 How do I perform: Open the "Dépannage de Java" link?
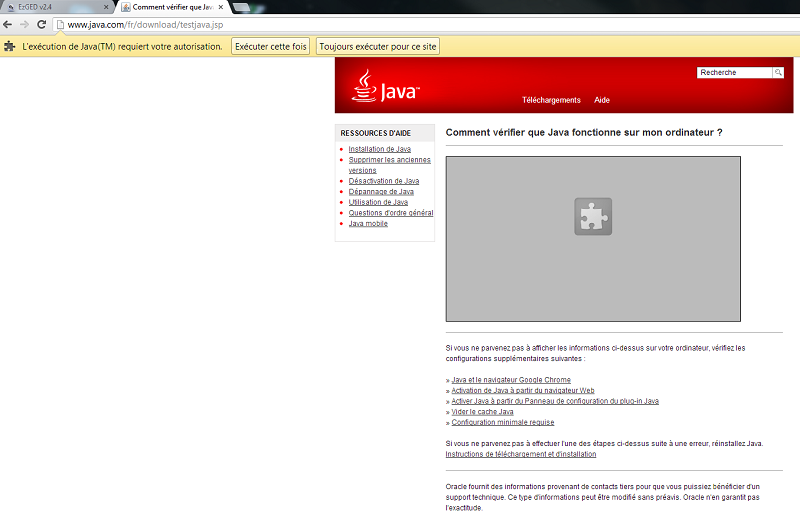(x=381, y=191)
